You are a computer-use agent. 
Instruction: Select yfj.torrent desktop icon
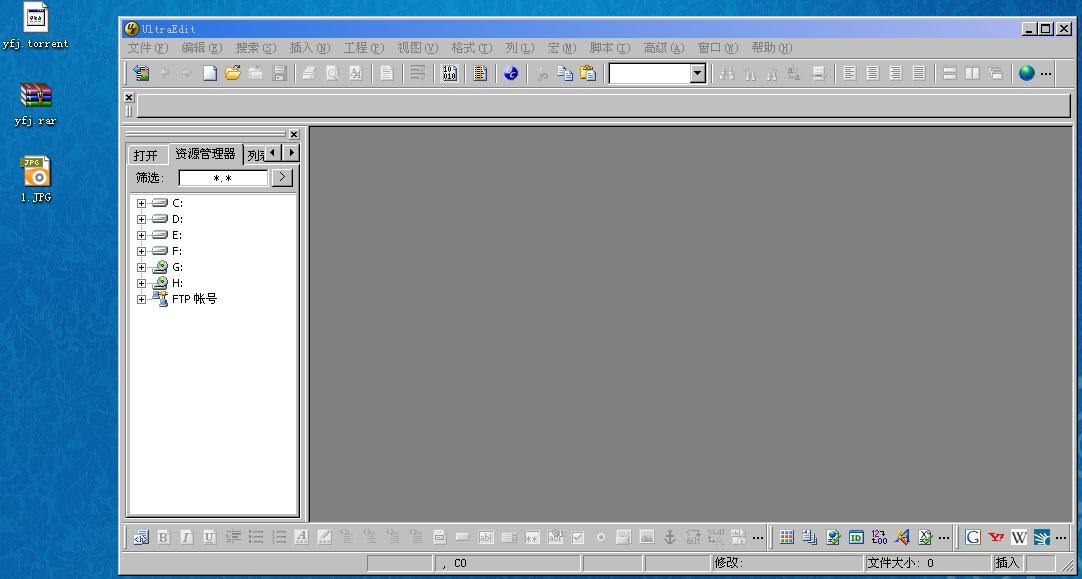[36, 26]
